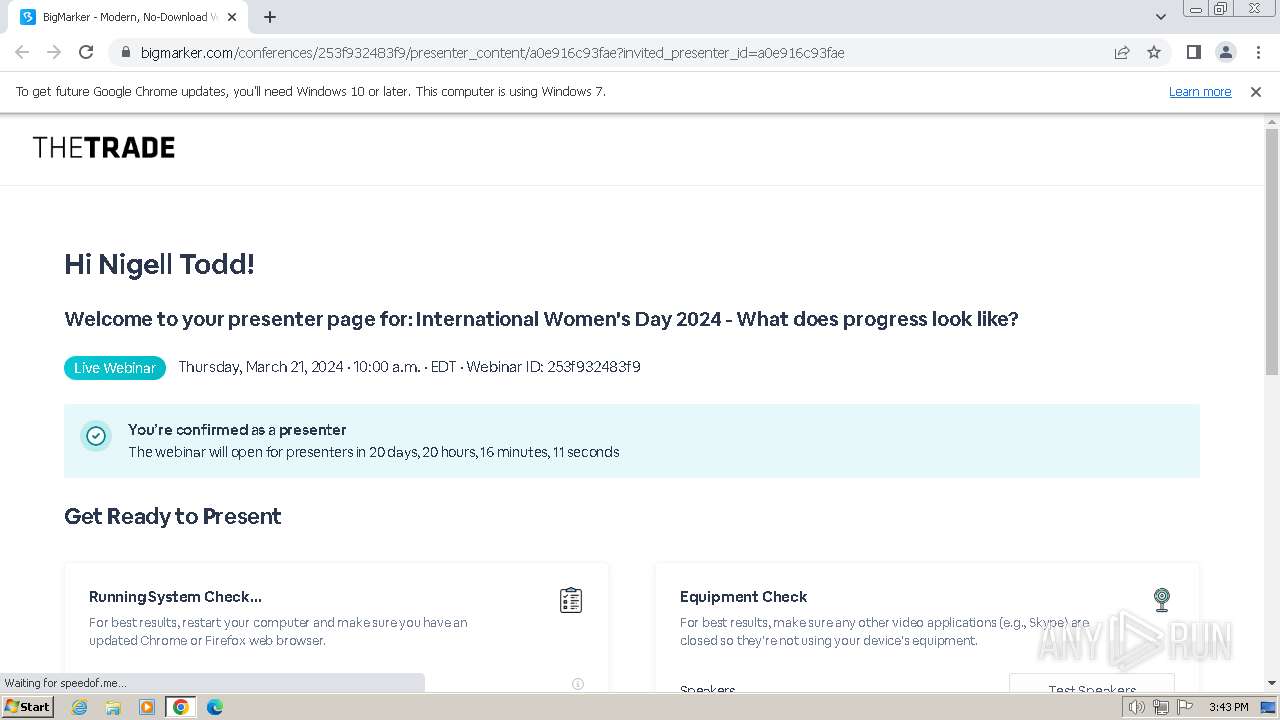Open the network tray icon

click(1160, 707)
